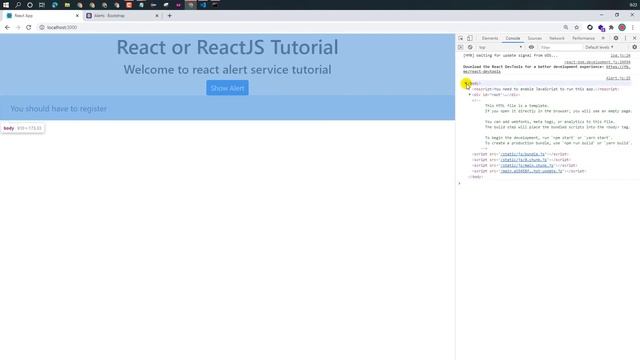Screen dimensions: 640x360
Task: Reload the localhost page
Action: click(x=29, y=27)
